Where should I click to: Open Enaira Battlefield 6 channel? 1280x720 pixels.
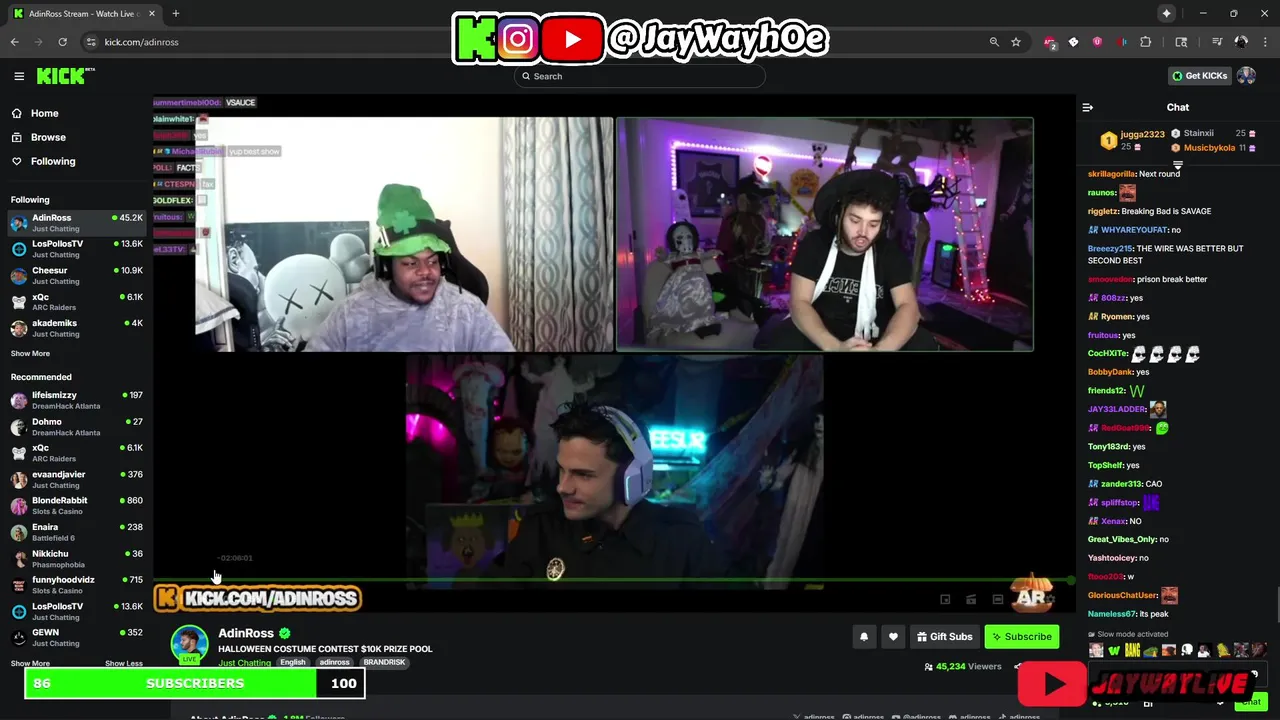coord(77,532)
